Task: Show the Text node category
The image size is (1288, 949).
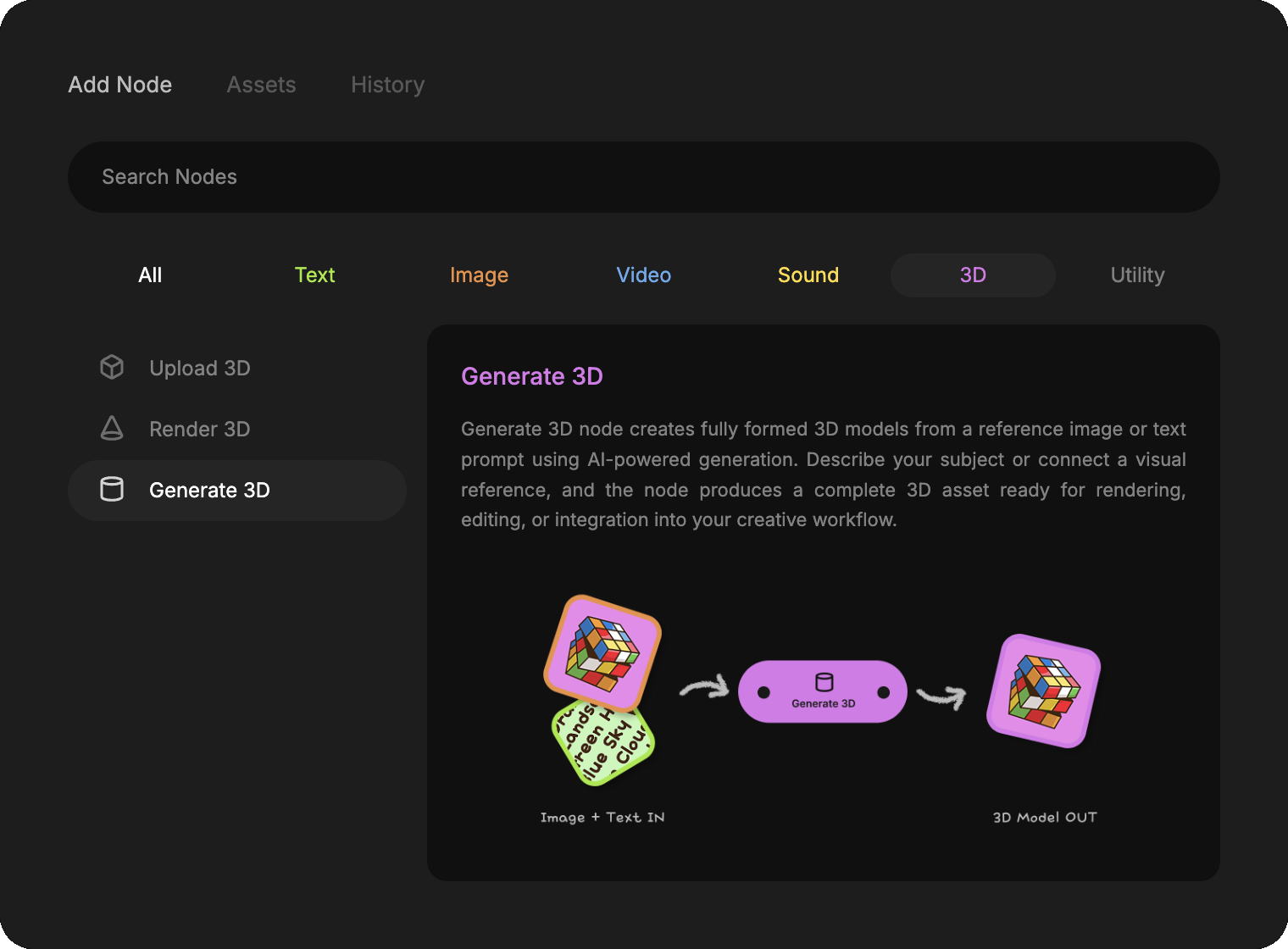Action: (x=314, y=275)
